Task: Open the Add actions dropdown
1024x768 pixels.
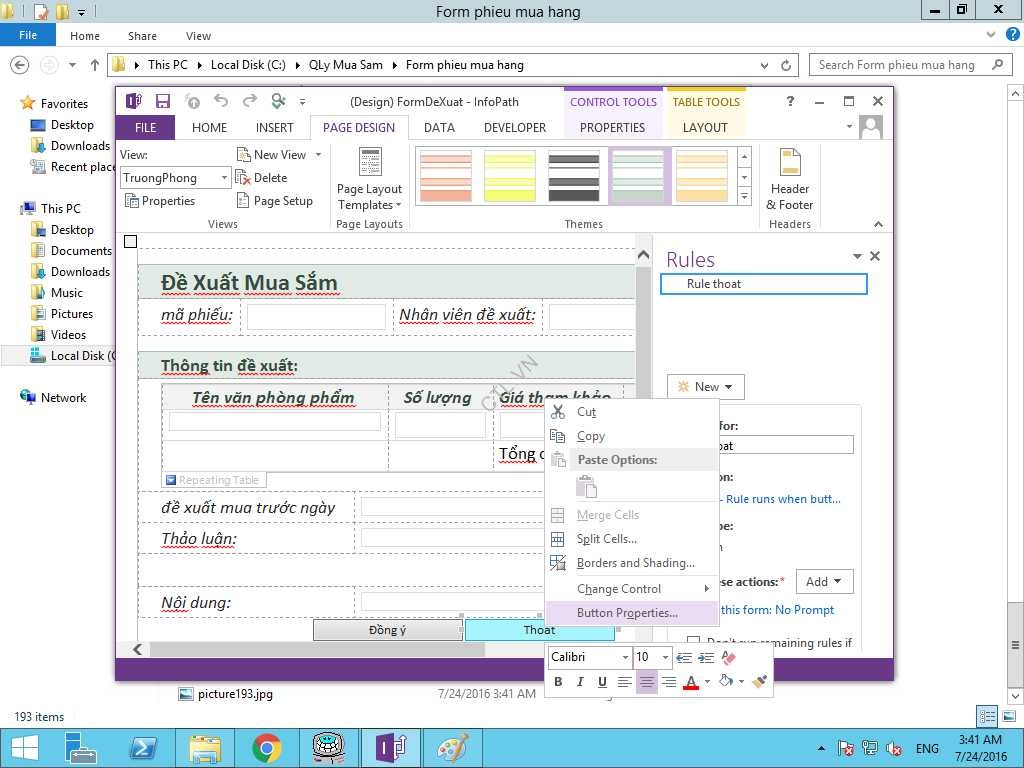Action: point(825,582)
